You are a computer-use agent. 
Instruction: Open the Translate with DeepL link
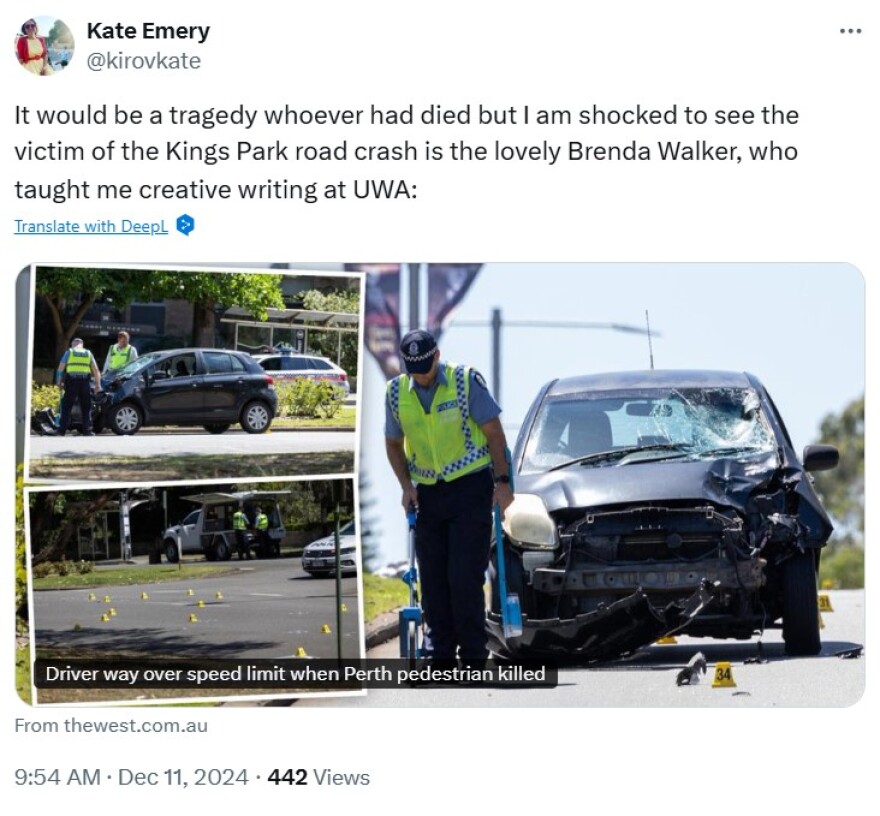click(91, 226)
